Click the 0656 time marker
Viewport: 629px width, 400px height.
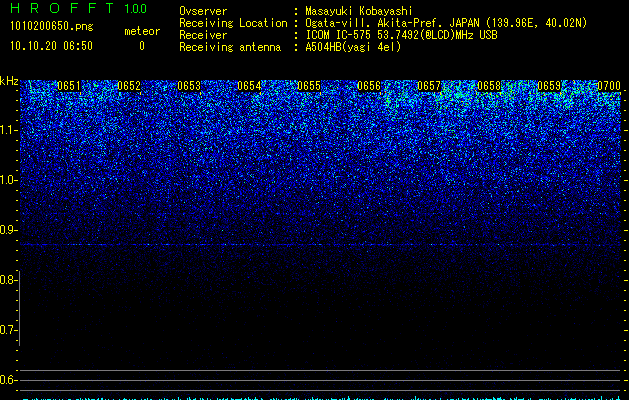click(369, 86)
